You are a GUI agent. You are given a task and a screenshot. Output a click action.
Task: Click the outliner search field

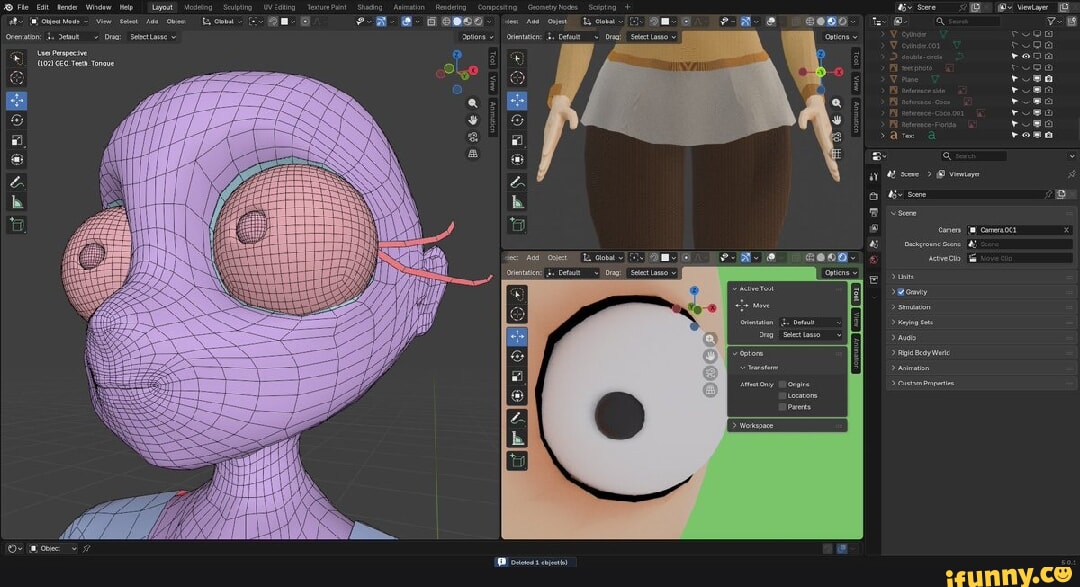tap(967, 21)
